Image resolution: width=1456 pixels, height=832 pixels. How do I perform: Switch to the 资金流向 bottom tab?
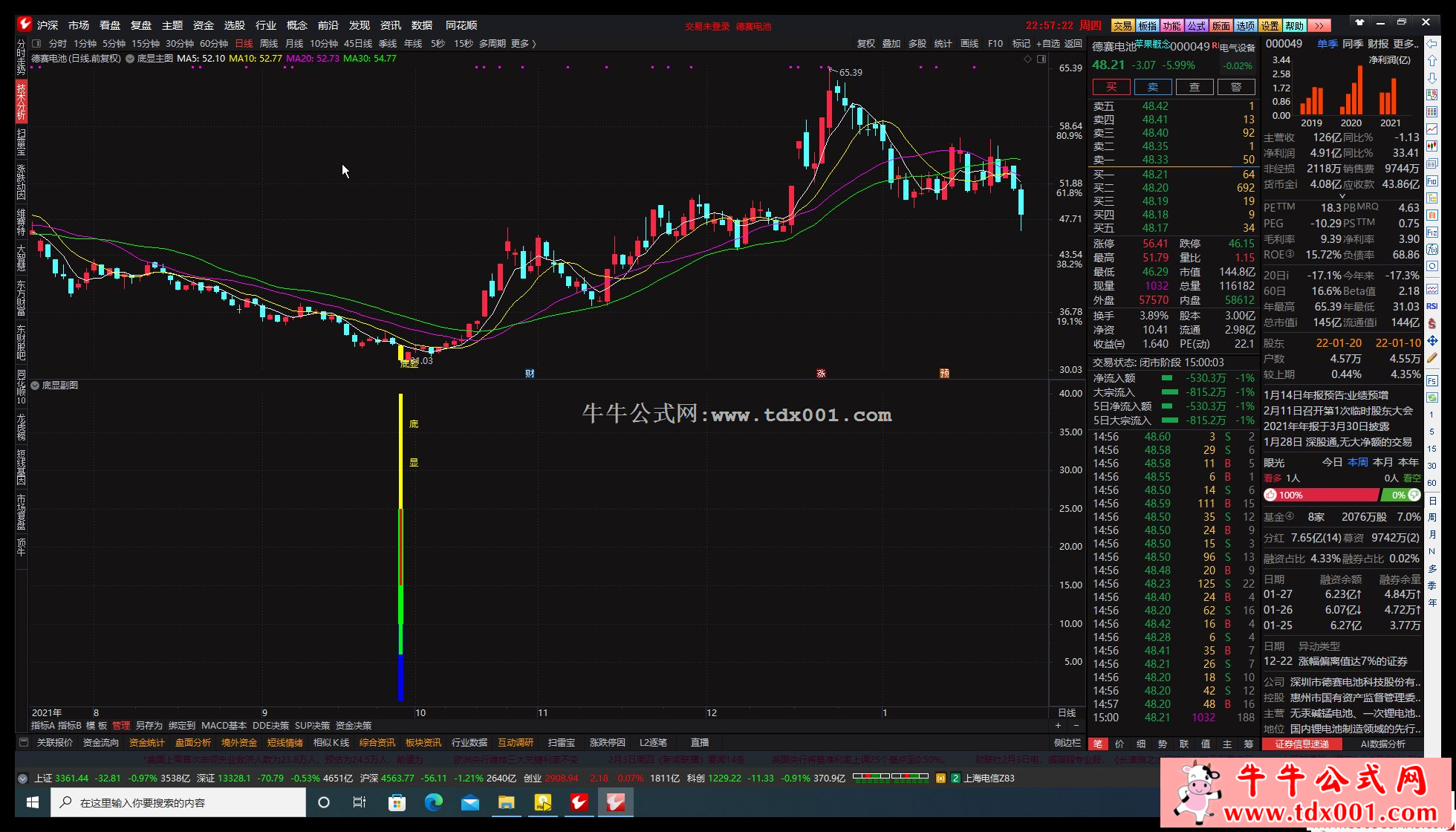click(x=100, y=743)
